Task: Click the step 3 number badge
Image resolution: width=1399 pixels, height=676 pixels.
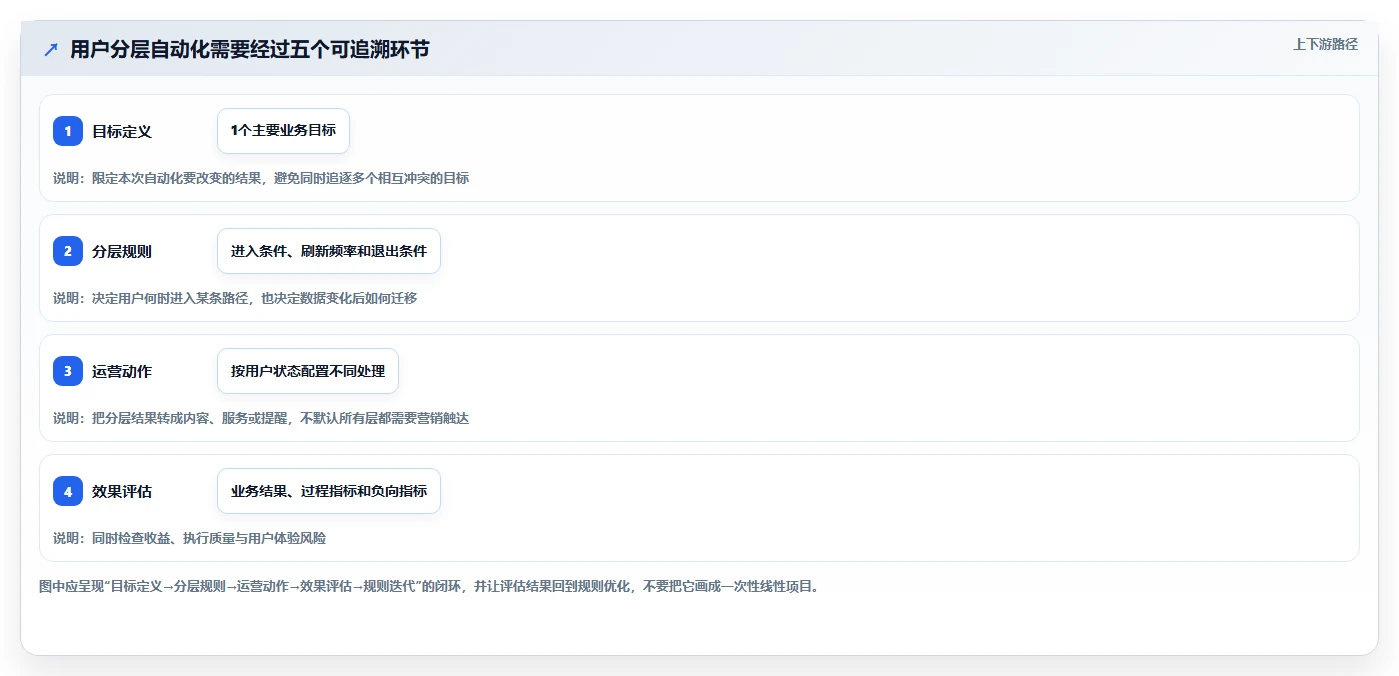Action: pyautogui.click(x=68, y=371)
